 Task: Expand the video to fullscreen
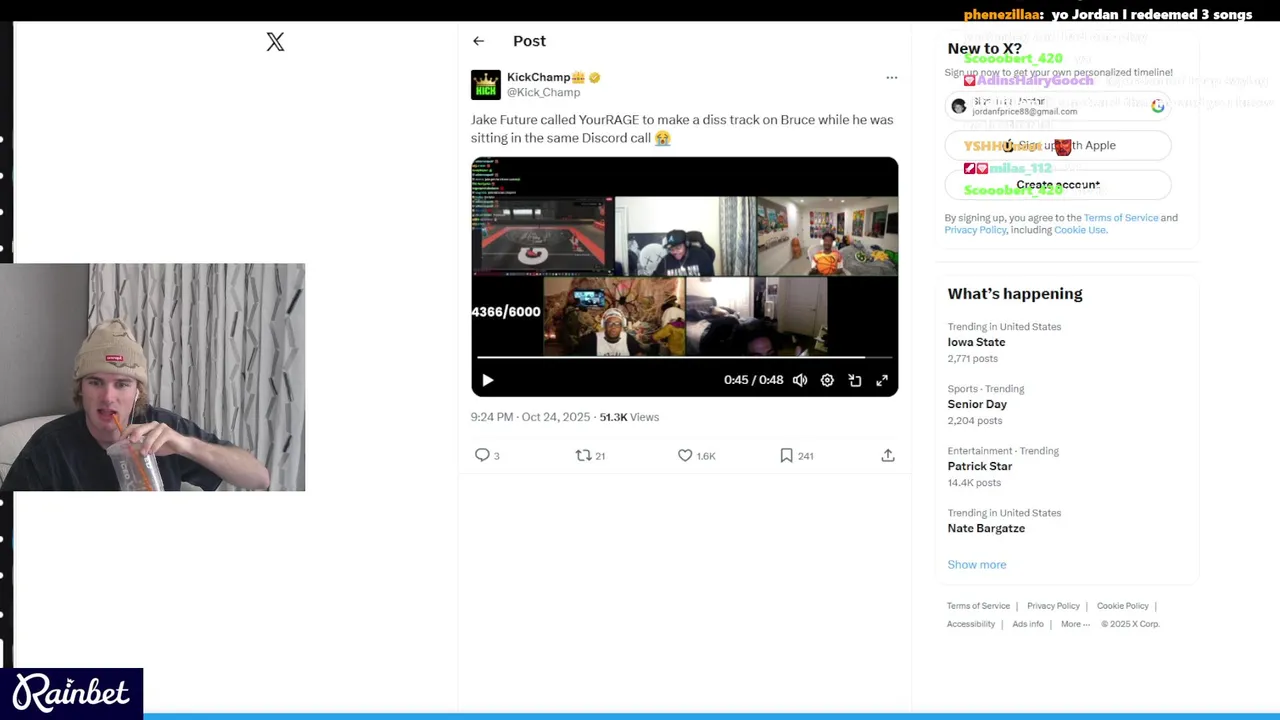(x=882, y=380)
